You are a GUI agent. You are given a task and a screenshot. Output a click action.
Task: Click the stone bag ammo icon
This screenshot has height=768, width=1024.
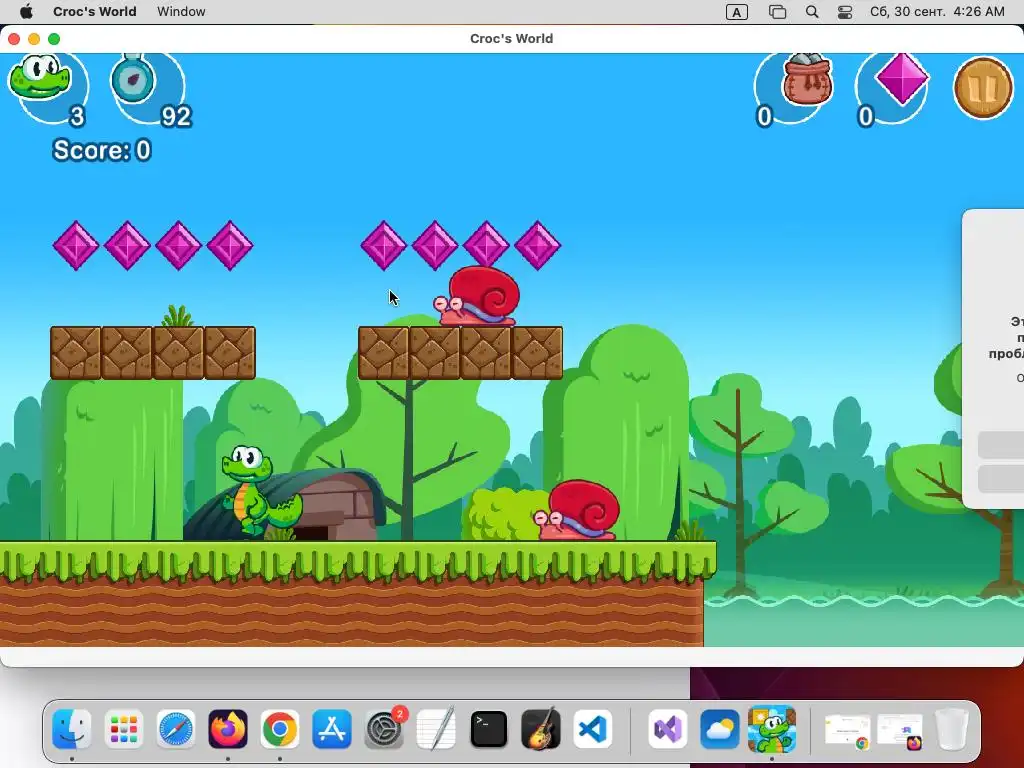point(808,79)
